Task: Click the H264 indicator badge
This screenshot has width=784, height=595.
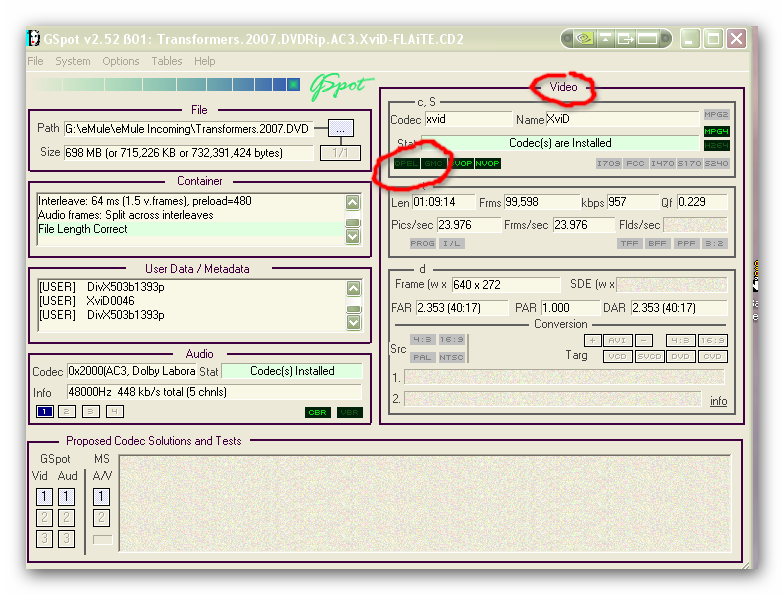Action: [x=716, y=146]
